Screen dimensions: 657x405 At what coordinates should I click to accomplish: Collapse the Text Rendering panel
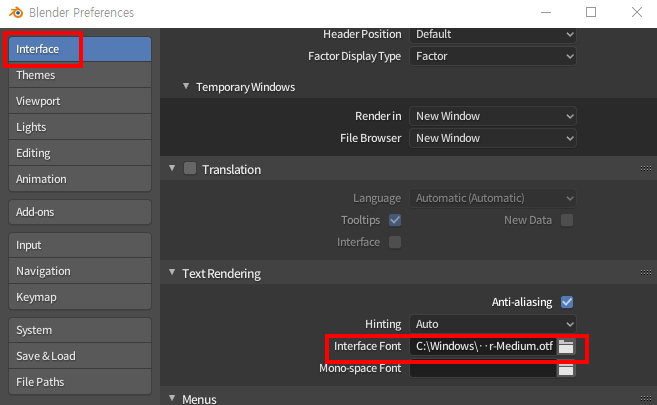click(172, 272)
